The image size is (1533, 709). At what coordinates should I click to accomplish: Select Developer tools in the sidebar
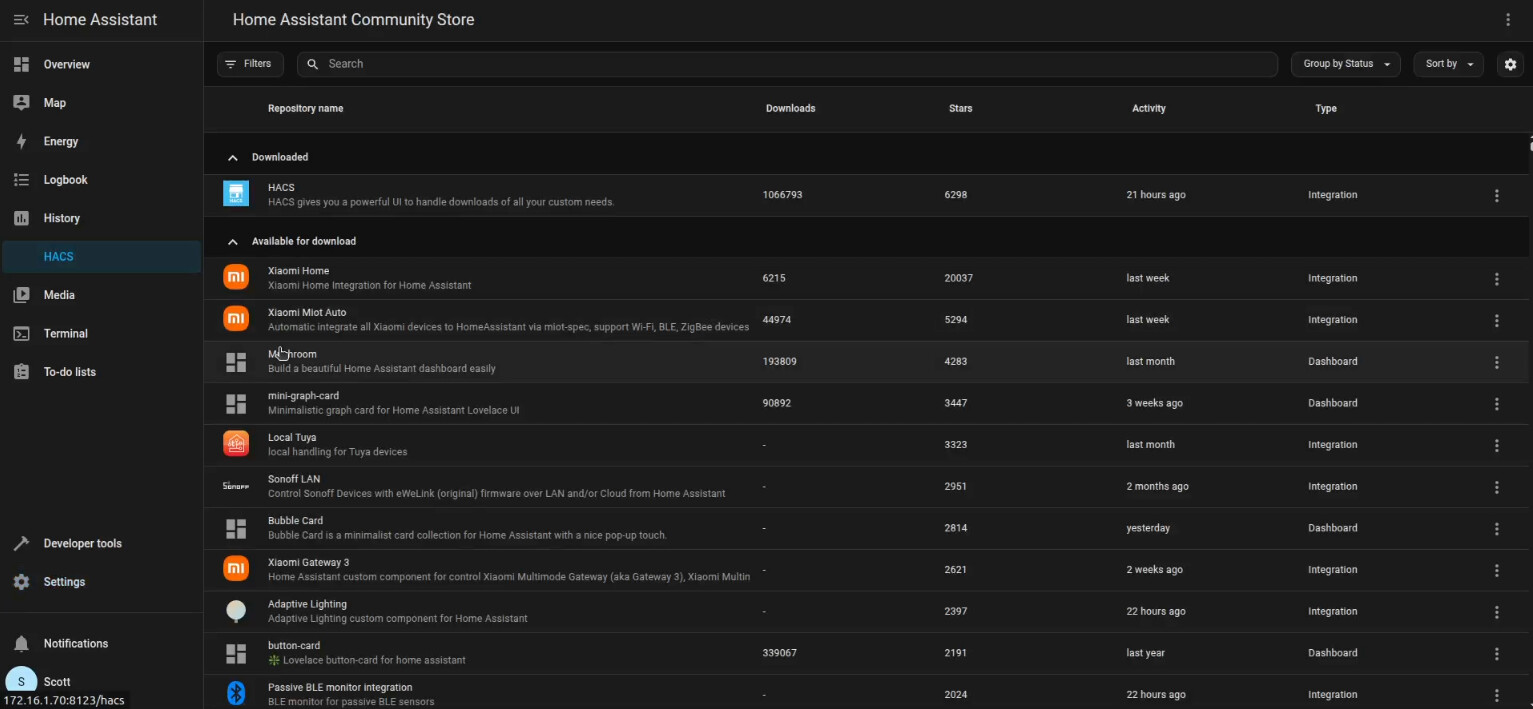click(101, 544)
